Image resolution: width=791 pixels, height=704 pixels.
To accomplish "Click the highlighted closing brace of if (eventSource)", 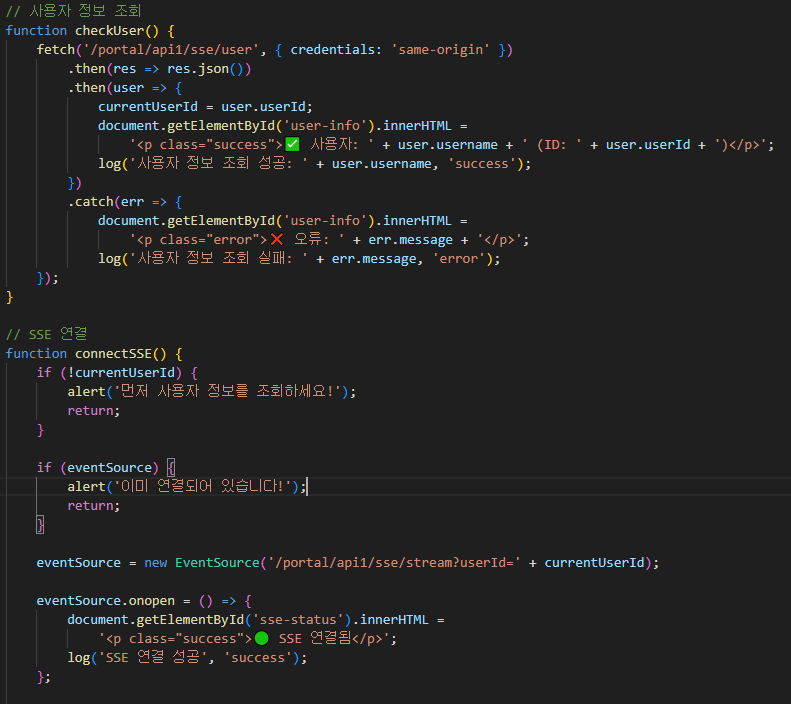I will coord(40,525).
